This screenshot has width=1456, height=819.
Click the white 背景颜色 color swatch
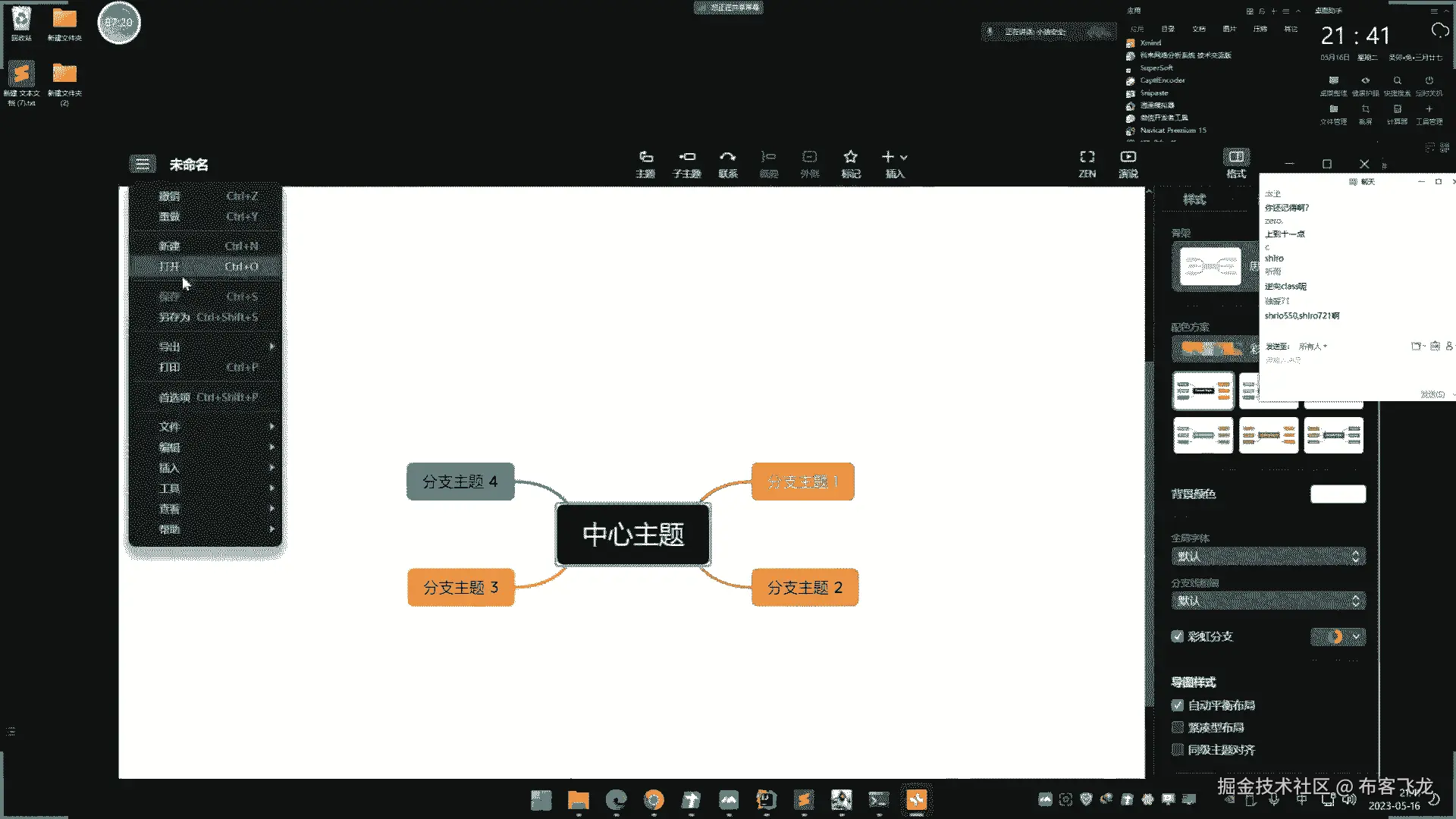(x=1338, y=494)
